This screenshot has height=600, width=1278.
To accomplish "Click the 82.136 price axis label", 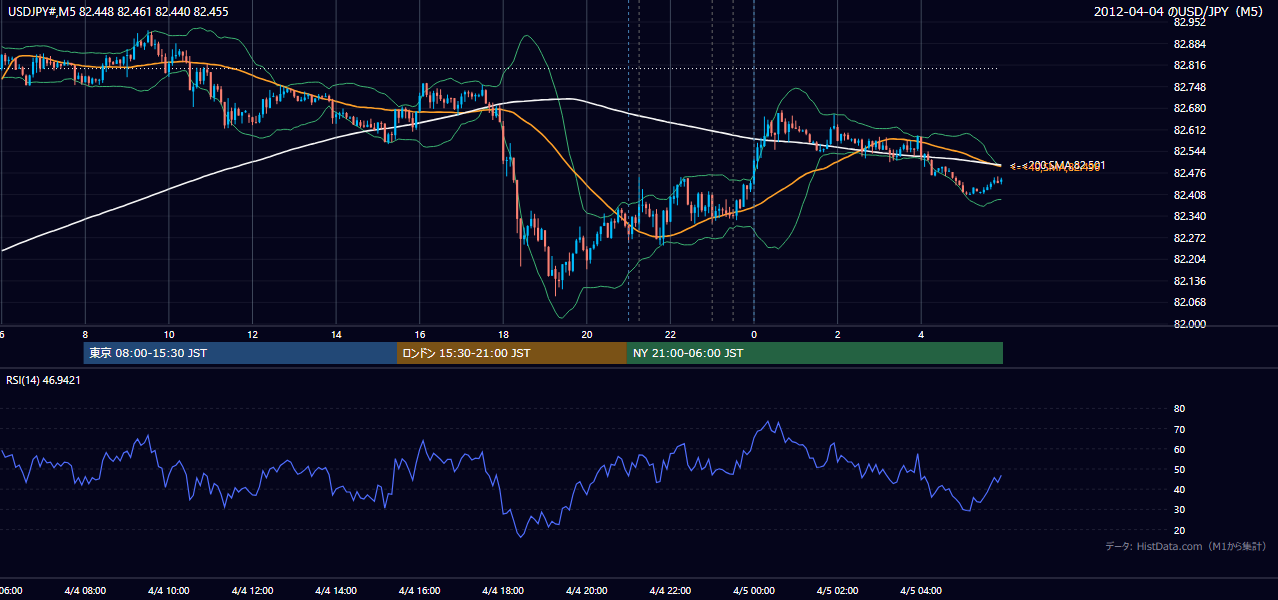I will click(1190, 281).
